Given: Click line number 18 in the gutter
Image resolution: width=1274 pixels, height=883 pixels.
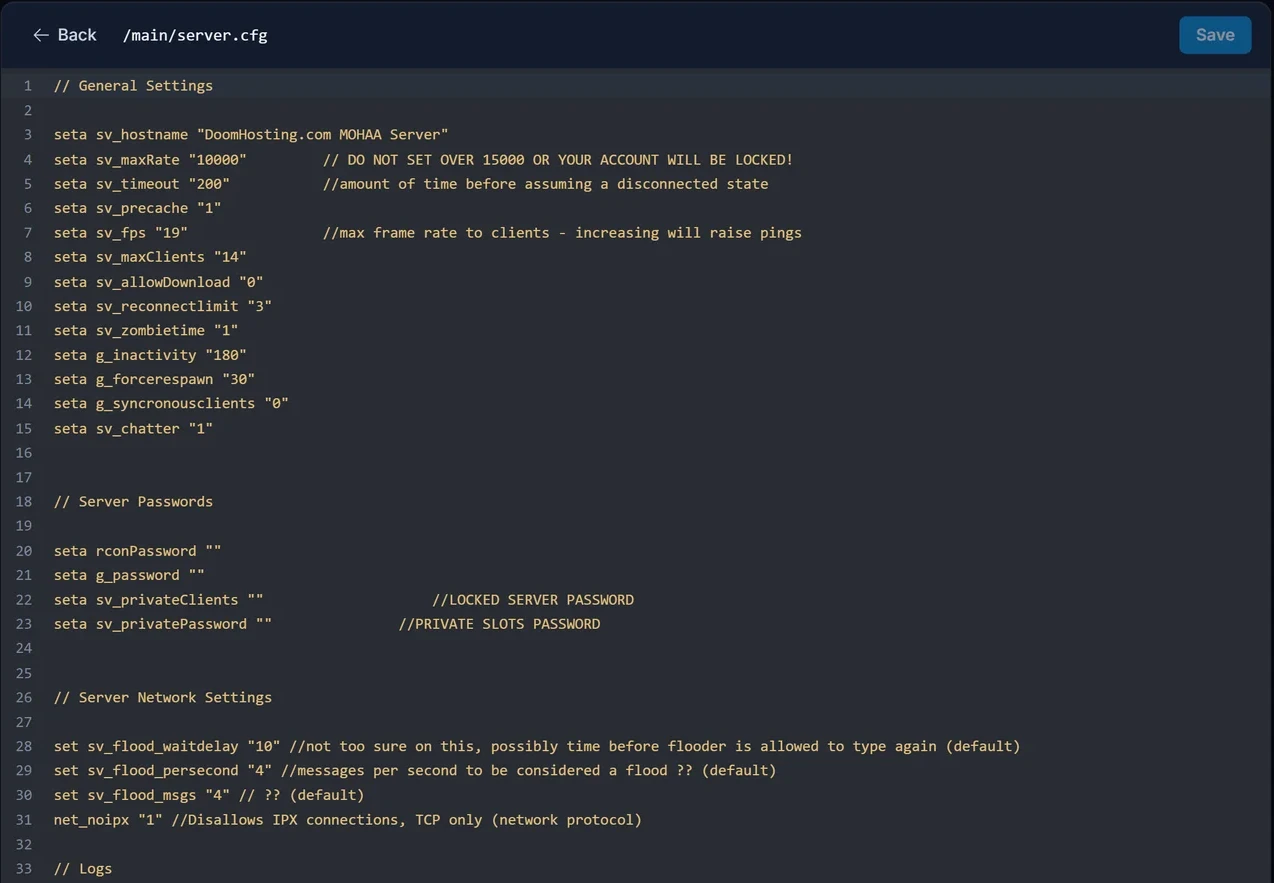Looking at the screenshot, I should 24,502.
